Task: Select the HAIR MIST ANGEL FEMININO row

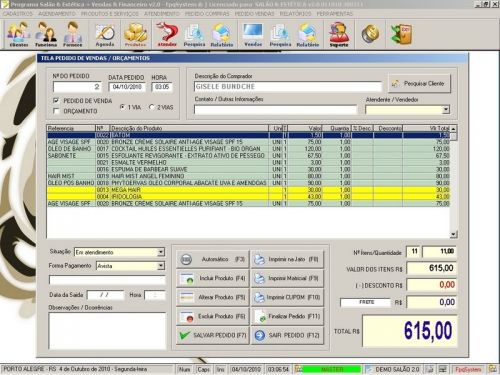Action: pos(248,176)
